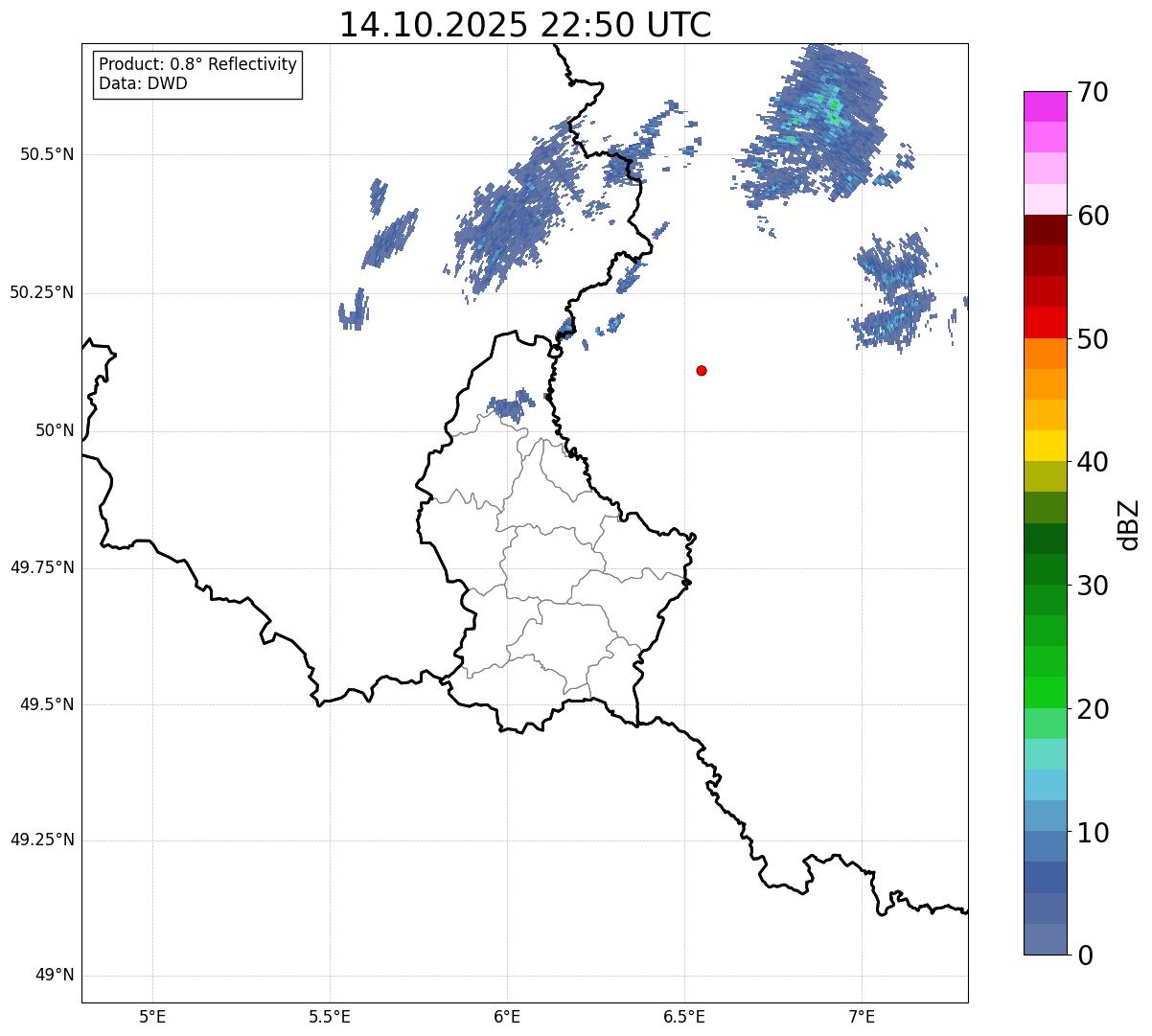Click the bright green colorbar segment above 20
The width and height of the screenshot is (1152, 1036).
pos(1045,692)
